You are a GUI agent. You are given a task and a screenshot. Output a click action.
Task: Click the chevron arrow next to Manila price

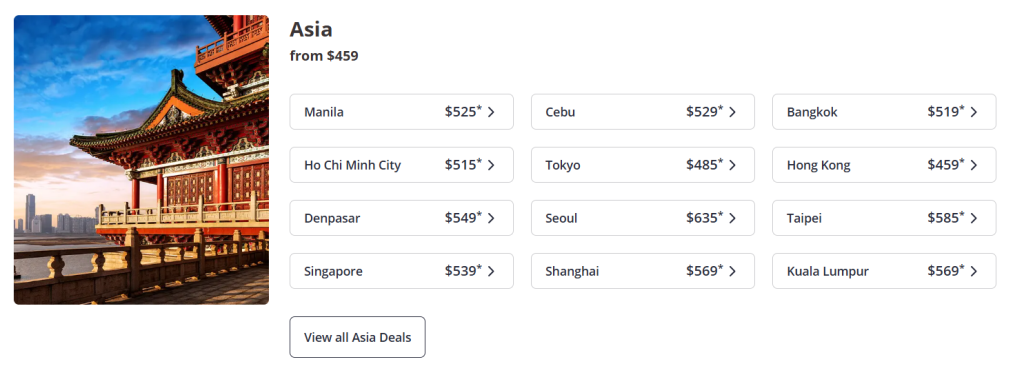[x=491, y=112]
